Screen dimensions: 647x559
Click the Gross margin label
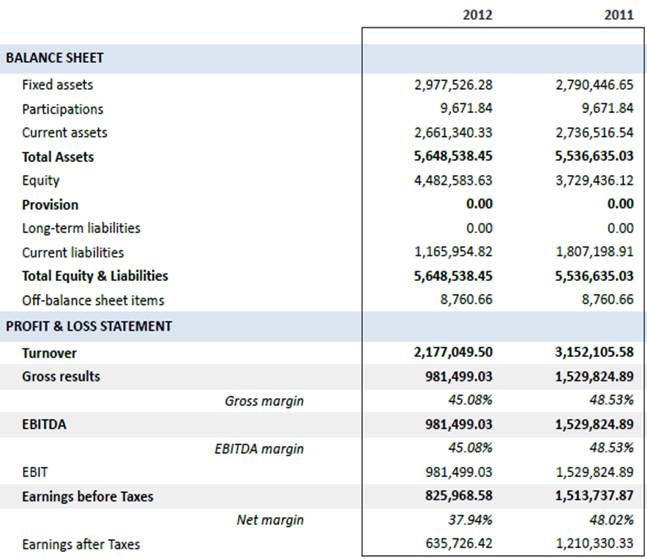click(x=264, y=401)
